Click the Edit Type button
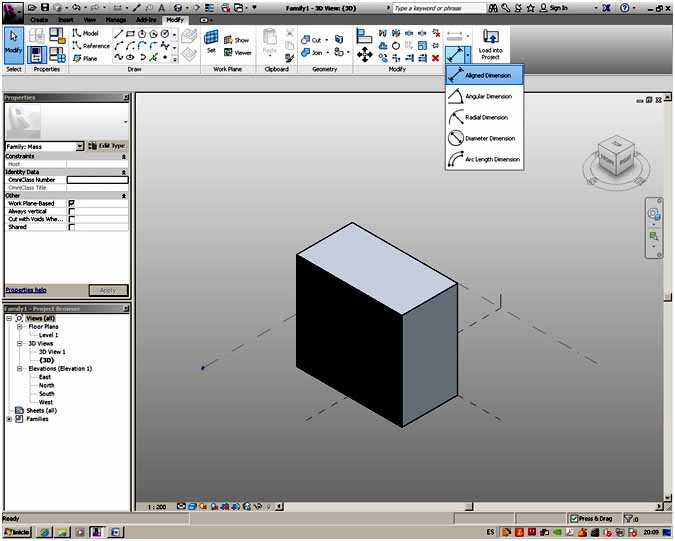This screenshot has height=541, width=675. coord(109,147)
